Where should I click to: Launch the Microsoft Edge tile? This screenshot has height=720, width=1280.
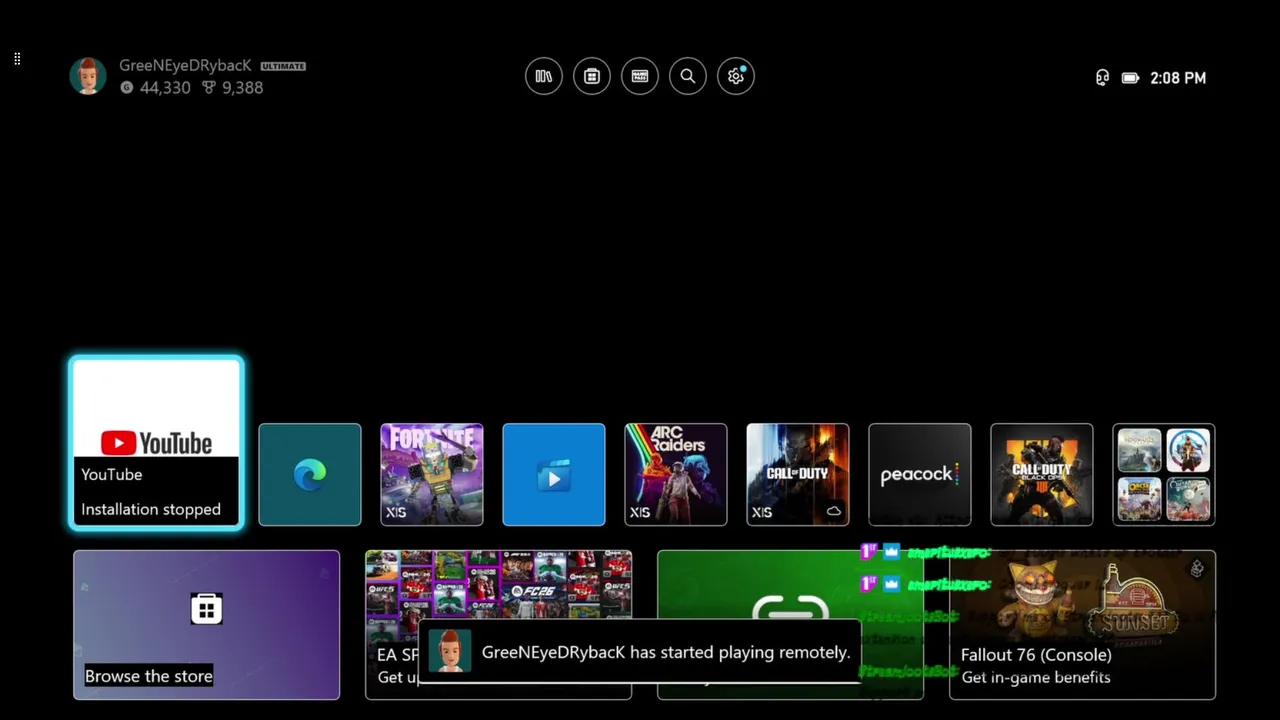(x=310, y=474)
